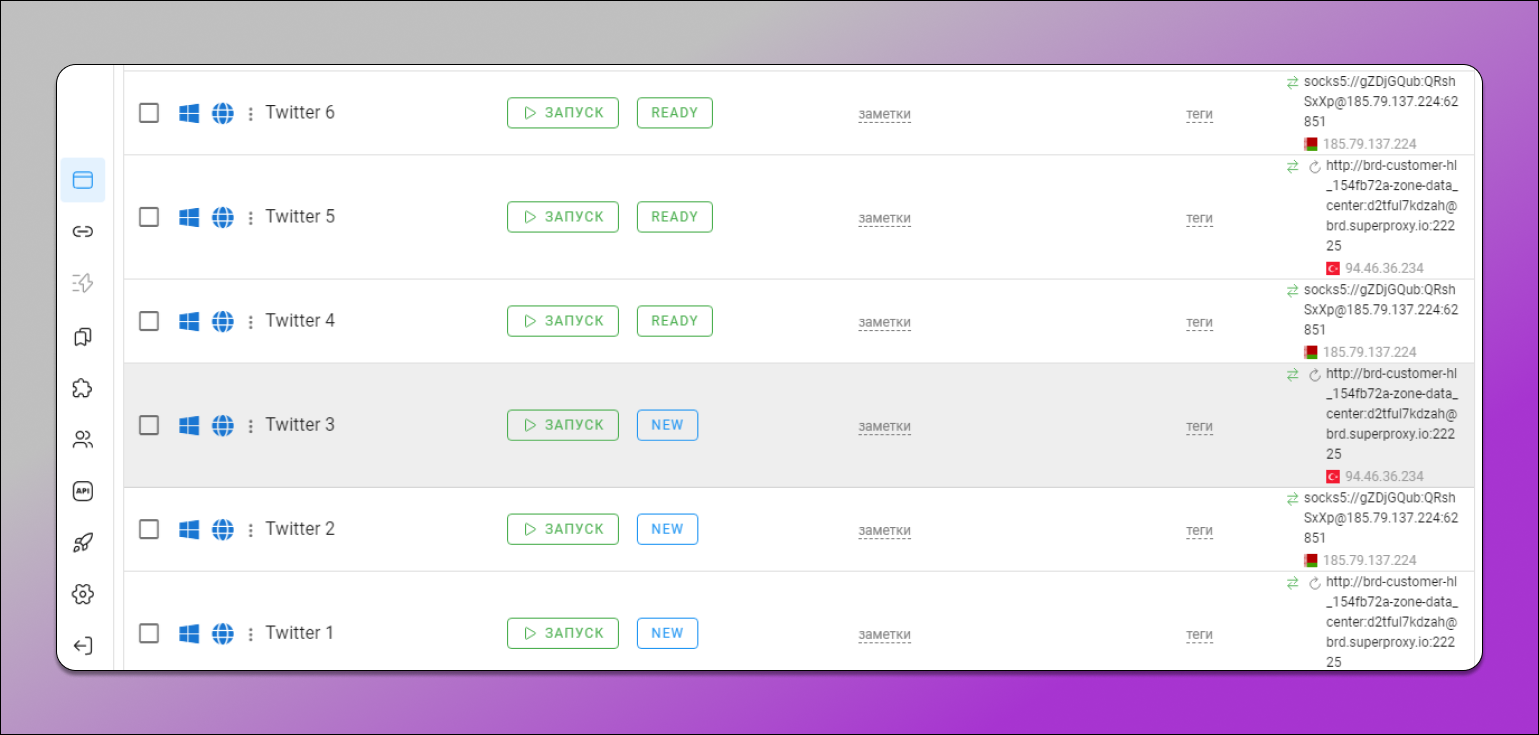
Task: Click the Windows OS icon for Twitter 4
Action: click(189, 321)
